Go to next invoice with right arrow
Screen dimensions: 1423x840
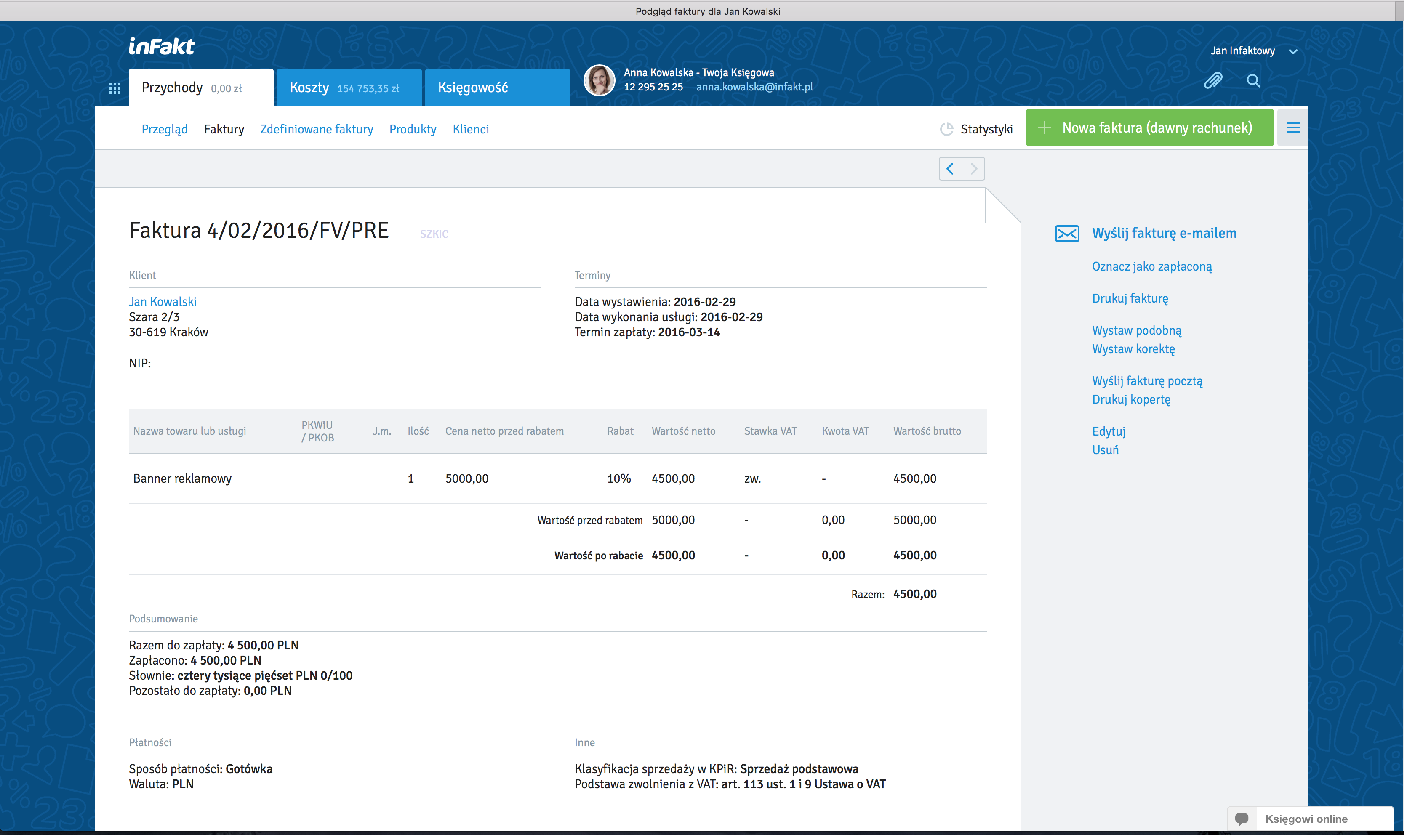pyautogui.click(x=973, y=169)
